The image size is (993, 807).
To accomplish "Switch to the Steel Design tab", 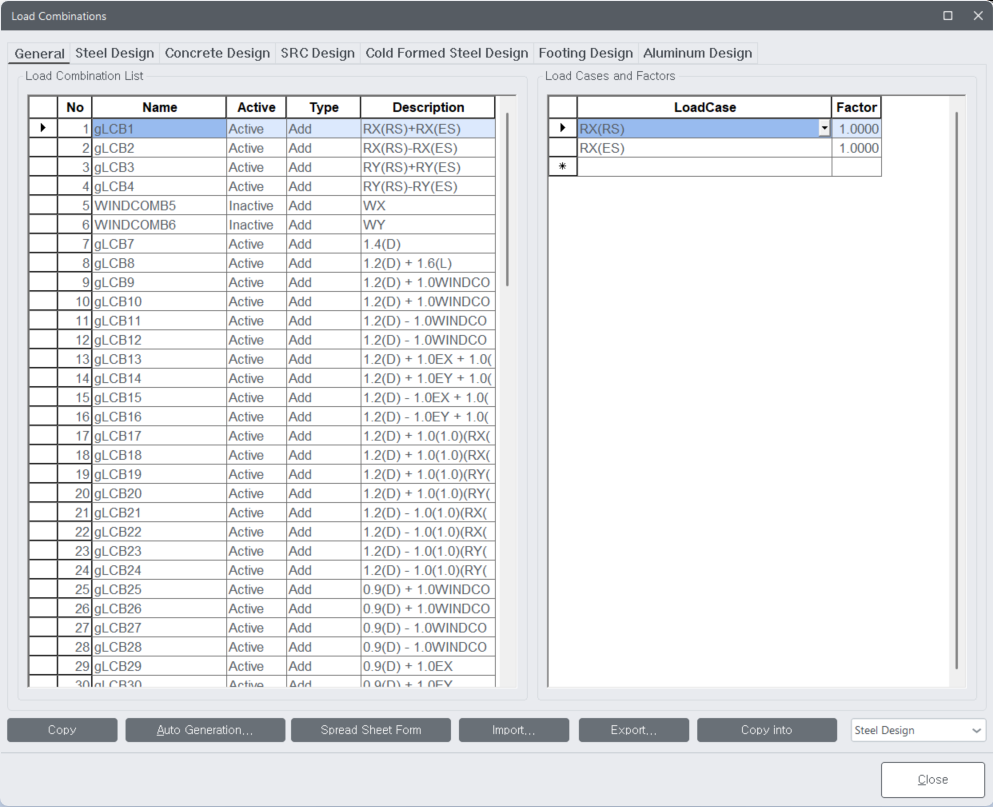I will [114, 53].
